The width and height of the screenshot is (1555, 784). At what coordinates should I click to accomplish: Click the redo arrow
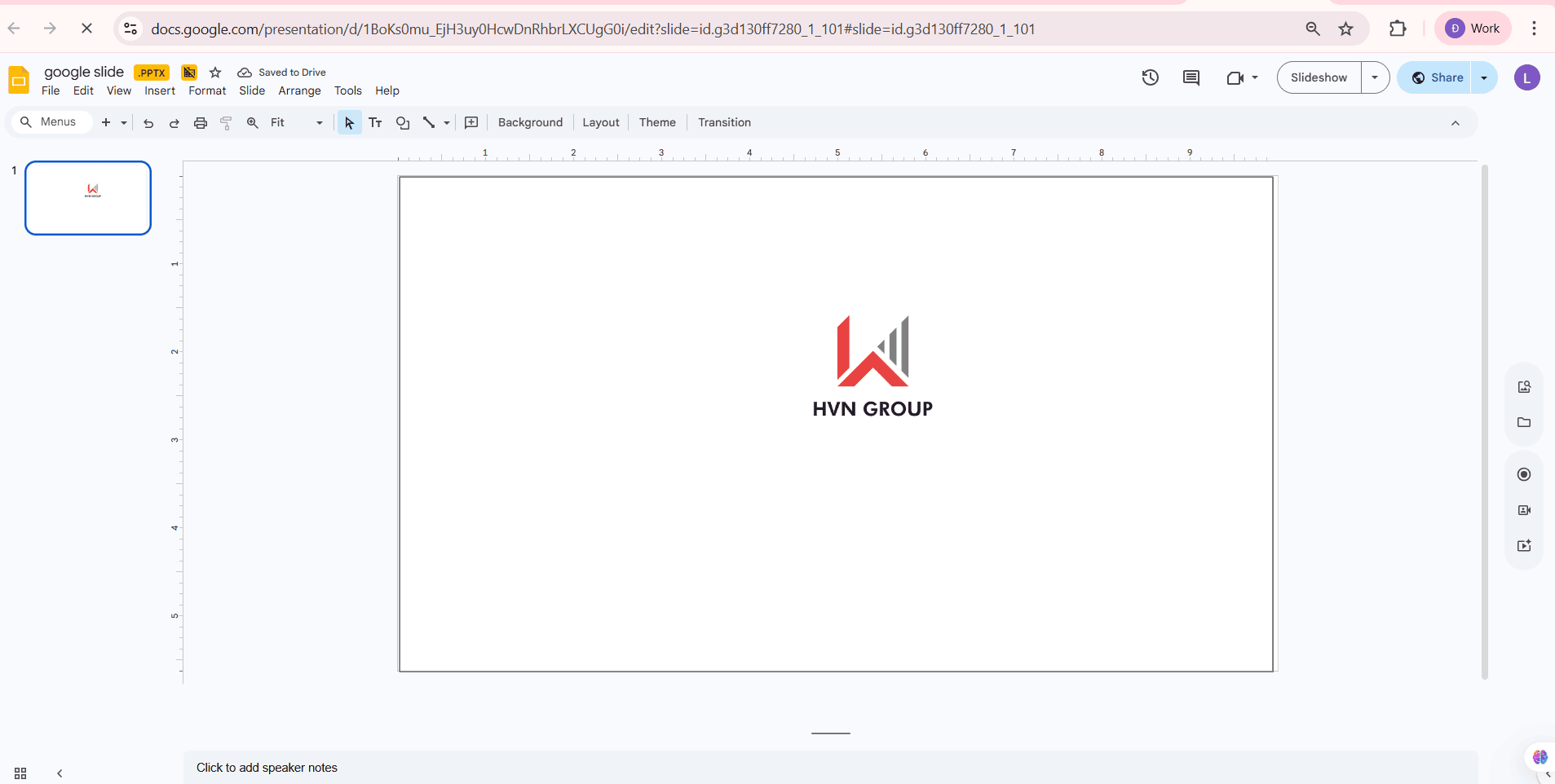(x=174, y=123)
